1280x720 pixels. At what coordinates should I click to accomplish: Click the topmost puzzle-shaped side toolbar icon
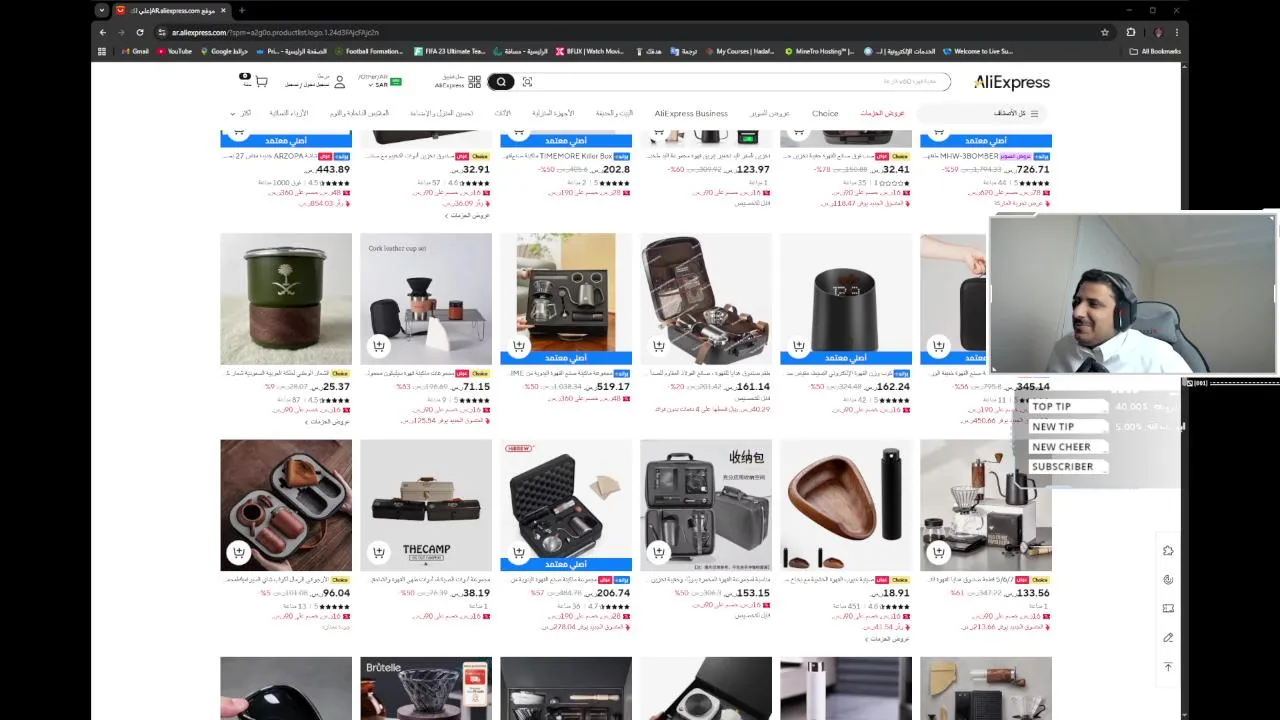pos(1168,550)
